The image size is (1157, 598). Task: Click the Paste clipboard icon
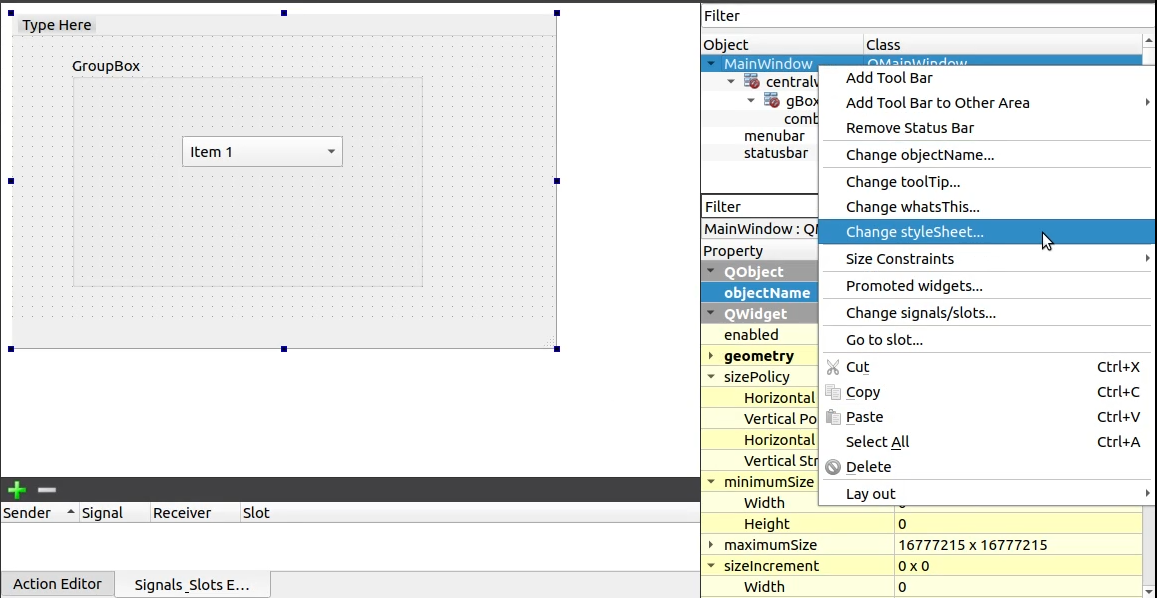[833, 417]
